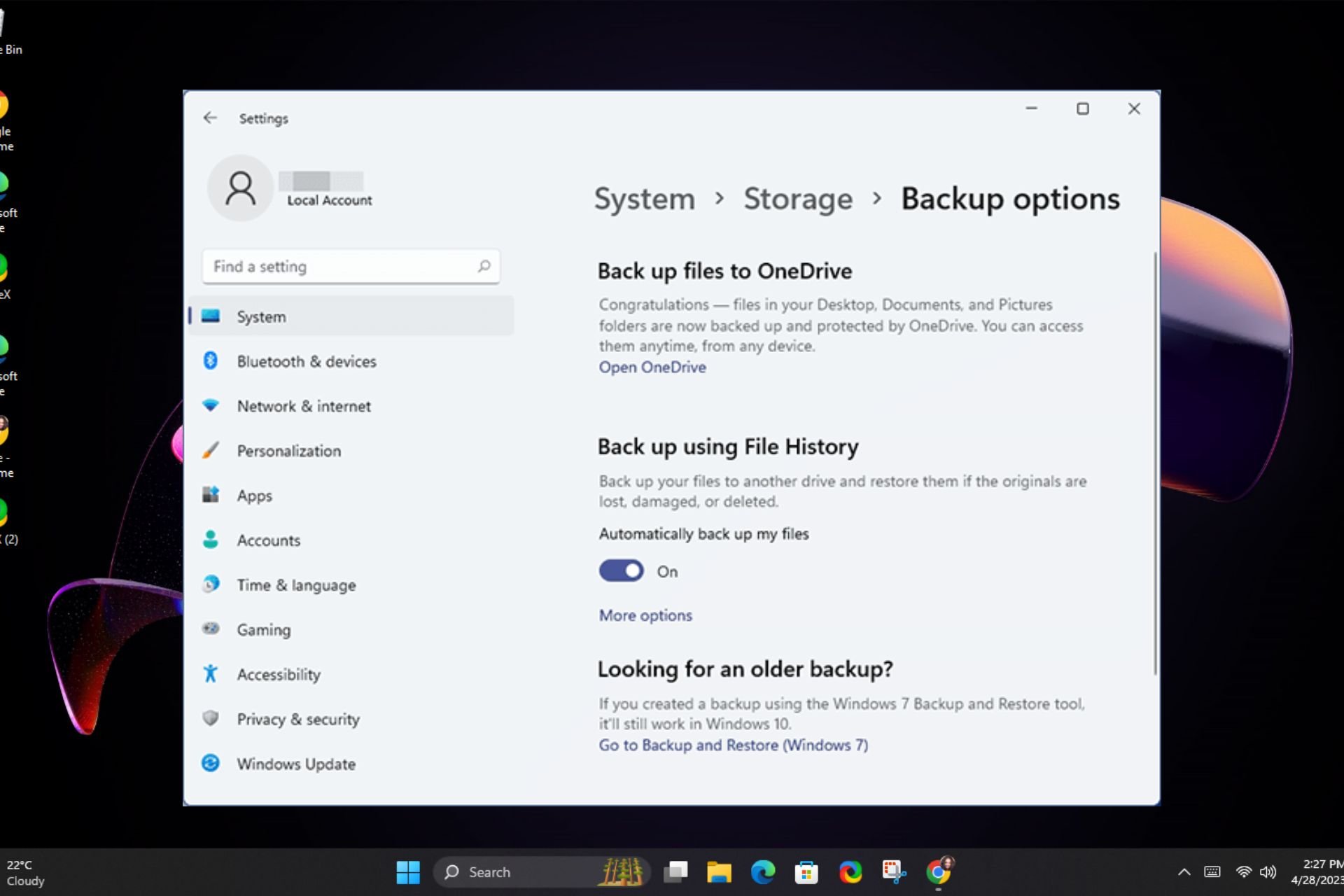
Task: Open File Explorer from the taskbar
Action: click(719, 872)
